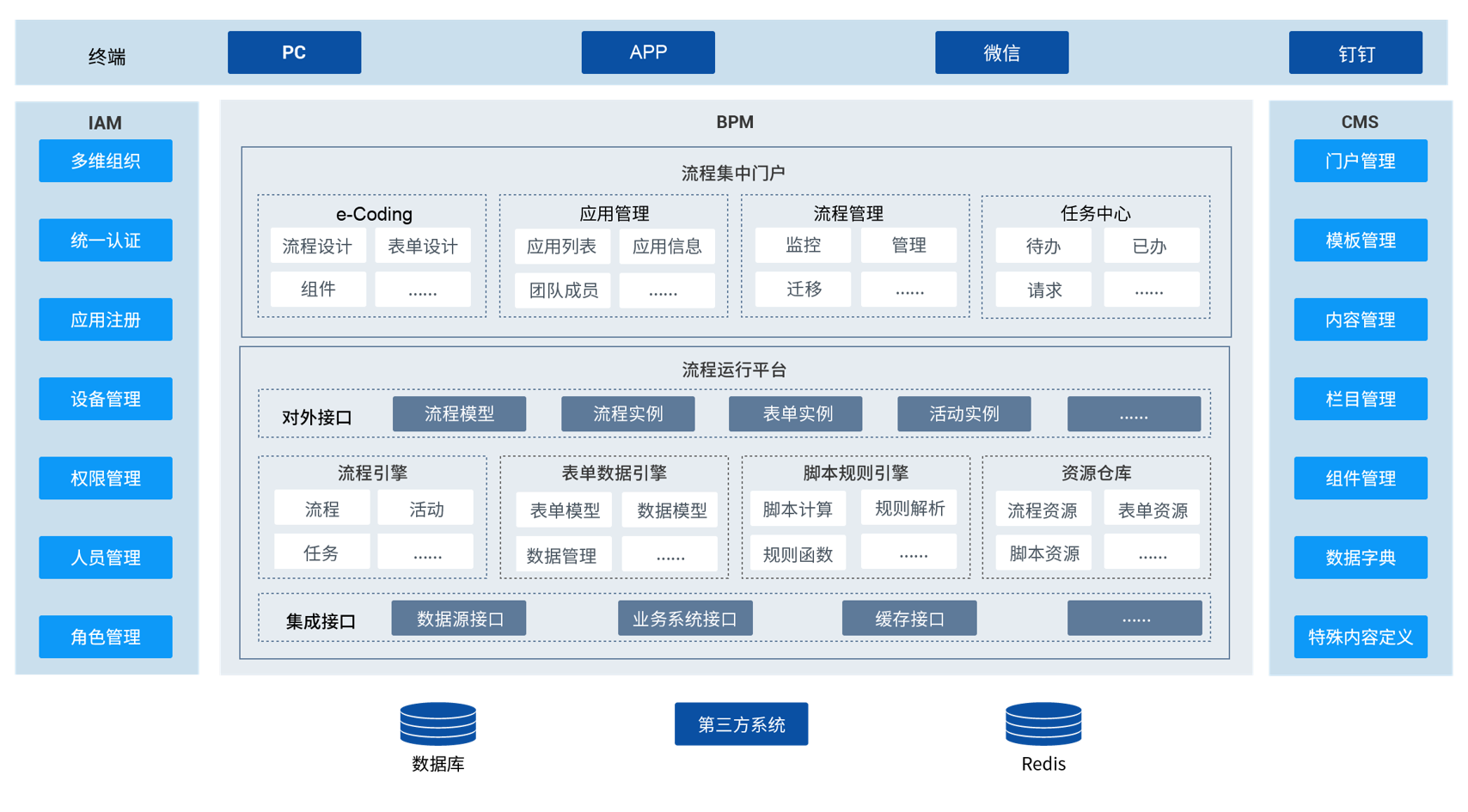Click the left database cylinder icon
This screenshot has height=812, width=1468.
coord(437,723)
